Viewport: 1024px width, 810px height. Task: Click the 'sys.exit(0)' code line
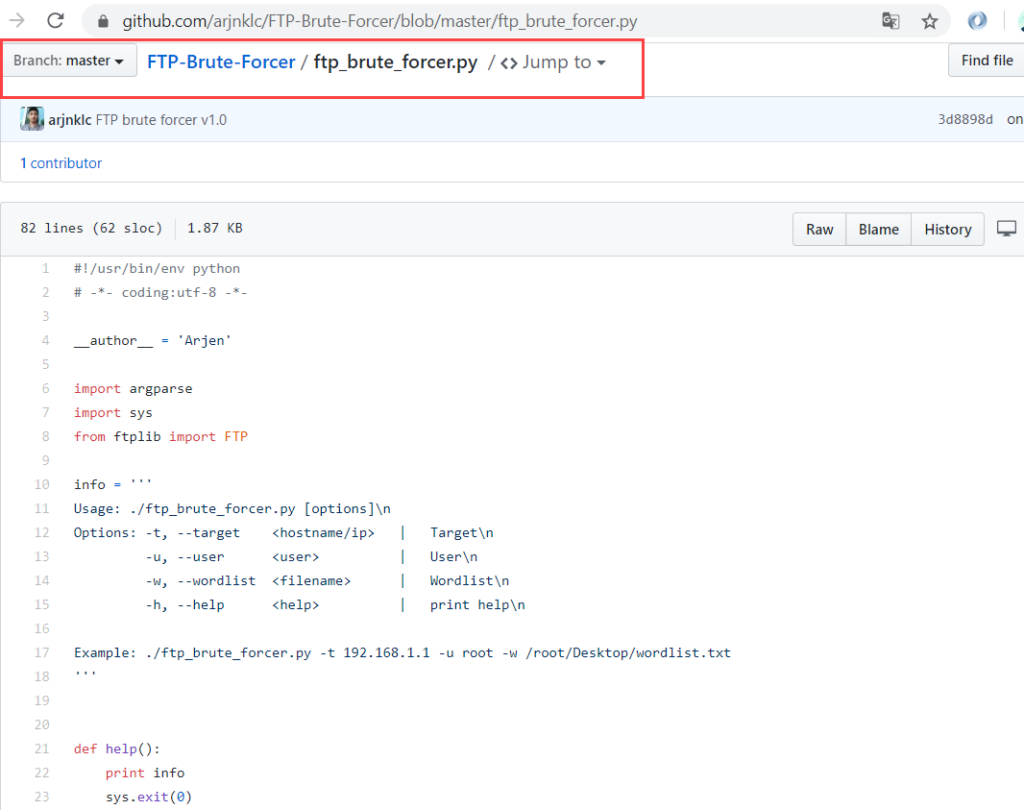pyautogui.click(x=149, y=797)
